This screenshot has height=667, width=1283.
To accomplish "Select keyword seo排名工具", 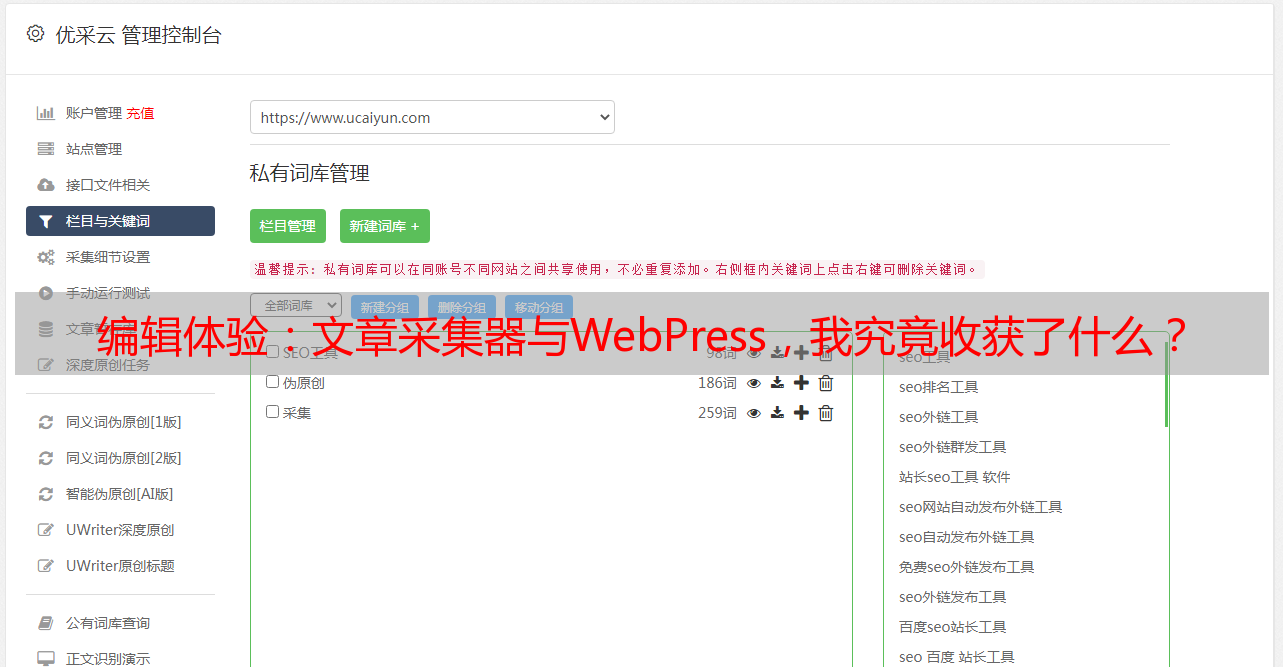I will [938, 387].
